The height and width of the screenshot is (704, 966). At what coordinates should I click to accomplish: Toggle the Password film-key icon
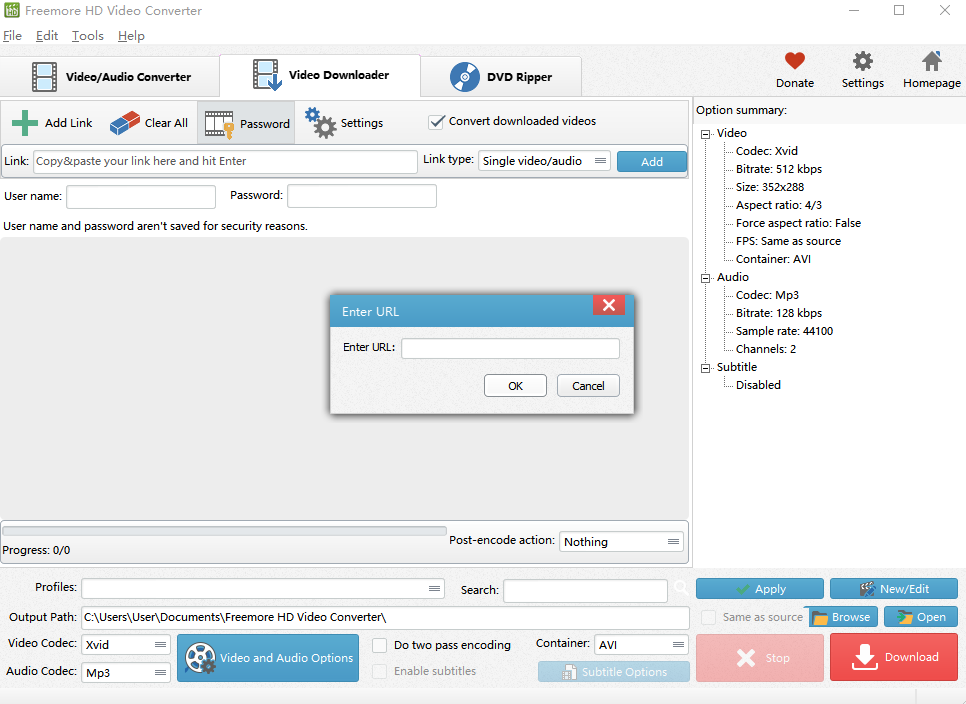point(219,124)
